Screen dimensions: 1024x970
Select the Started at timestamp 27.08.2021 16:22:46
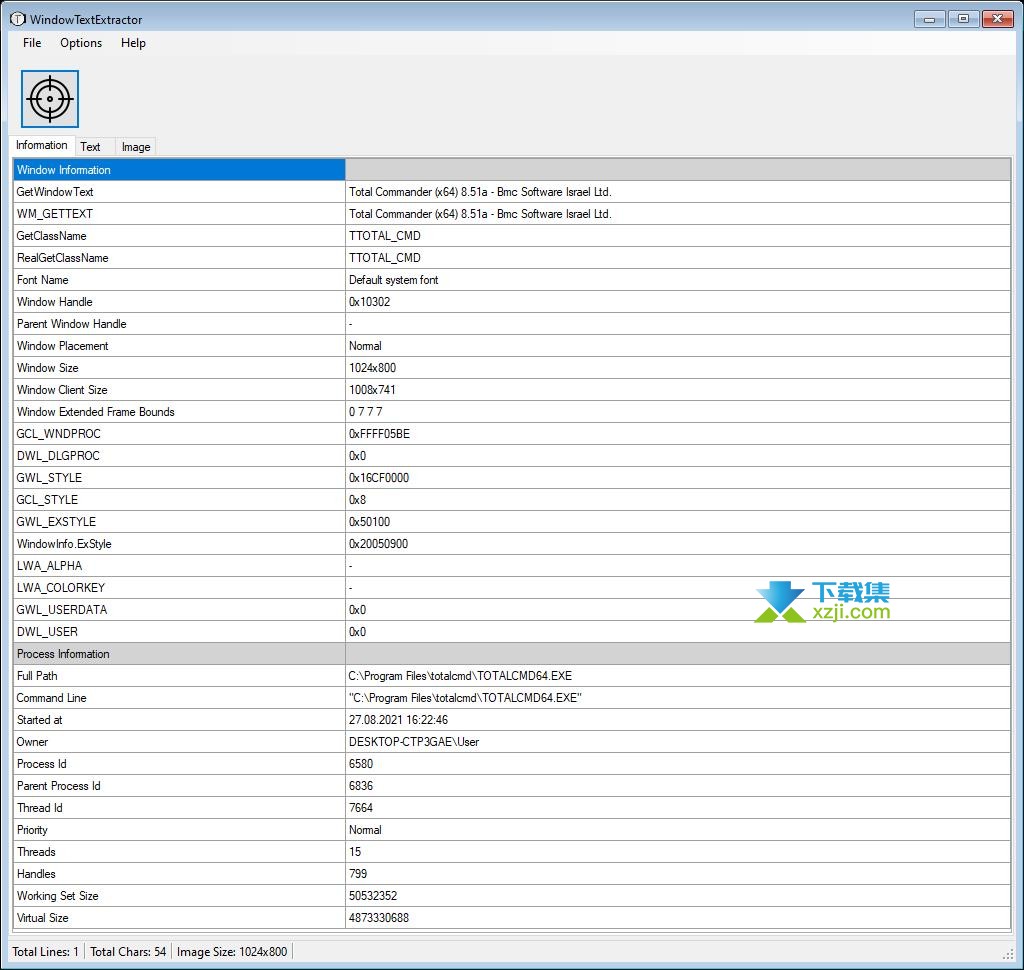398,720
